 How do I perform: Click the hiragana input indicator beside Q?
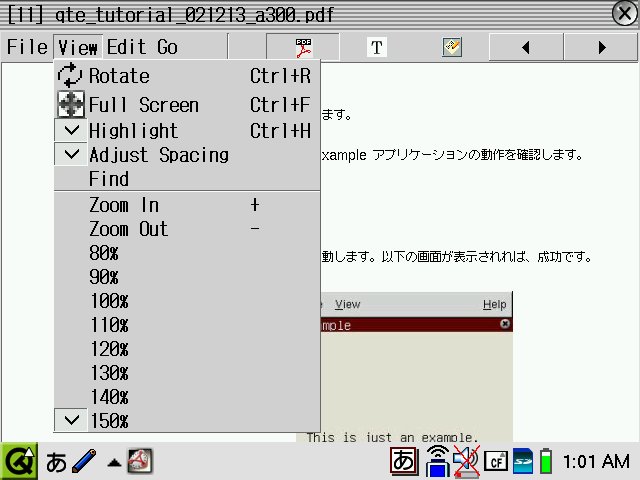[56, 462]
